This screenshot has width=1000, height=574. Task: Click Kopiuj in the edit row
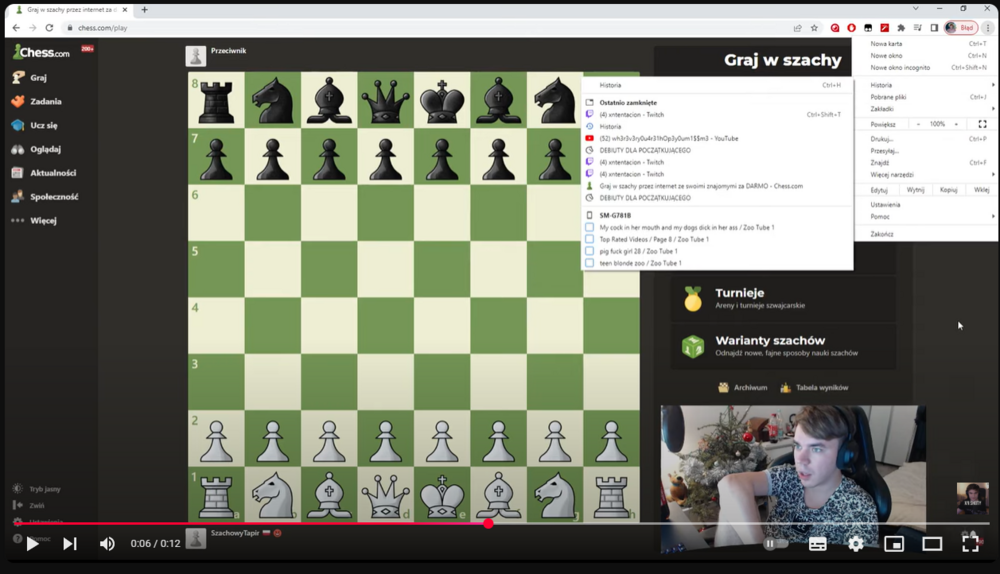tap(948, 190)
